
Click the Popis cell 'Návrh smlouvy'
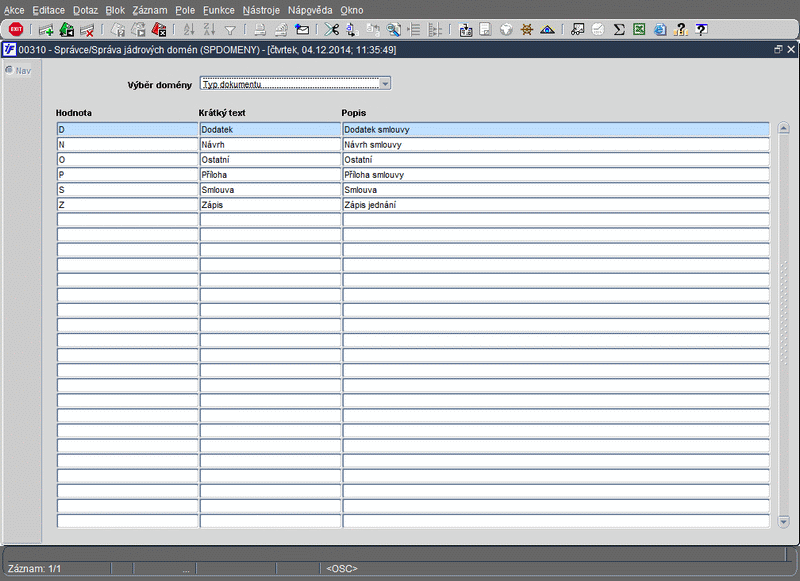click(556, 144)
